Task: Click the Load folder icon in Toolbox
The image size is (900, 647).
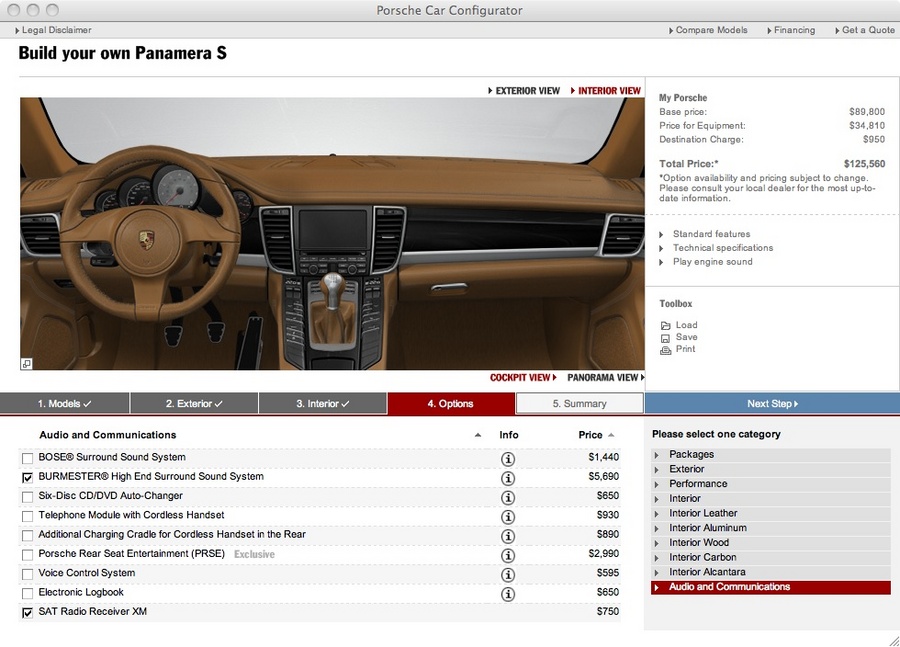Action: pos(665,326)
